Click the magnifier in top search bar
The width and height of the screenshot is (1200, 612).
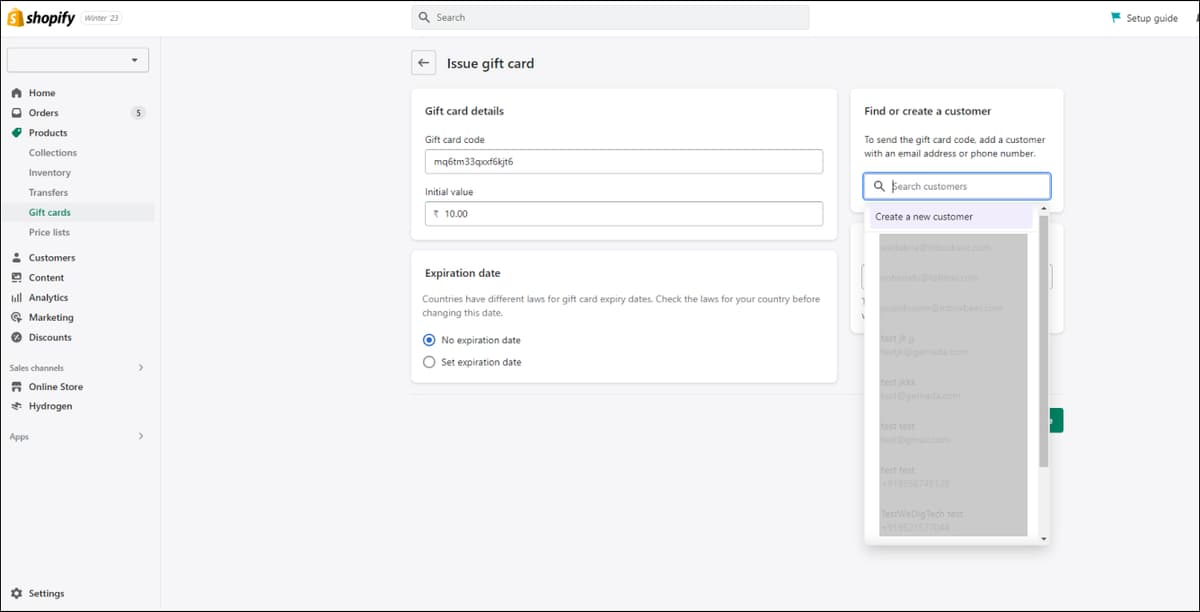[424, 18]
